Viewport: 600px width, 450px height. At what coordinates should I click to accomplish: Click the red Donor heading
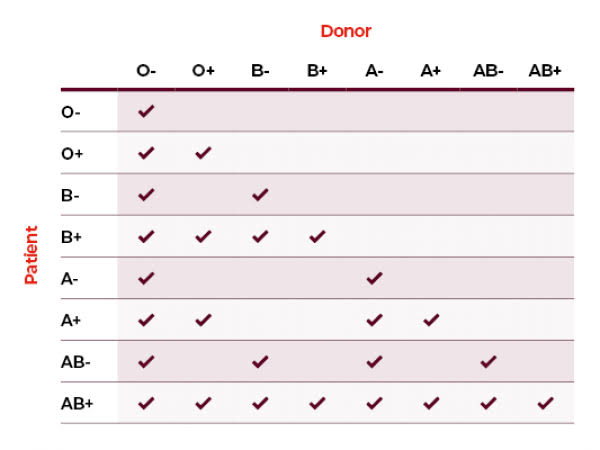pyautogui.click(x=346, y=31)
